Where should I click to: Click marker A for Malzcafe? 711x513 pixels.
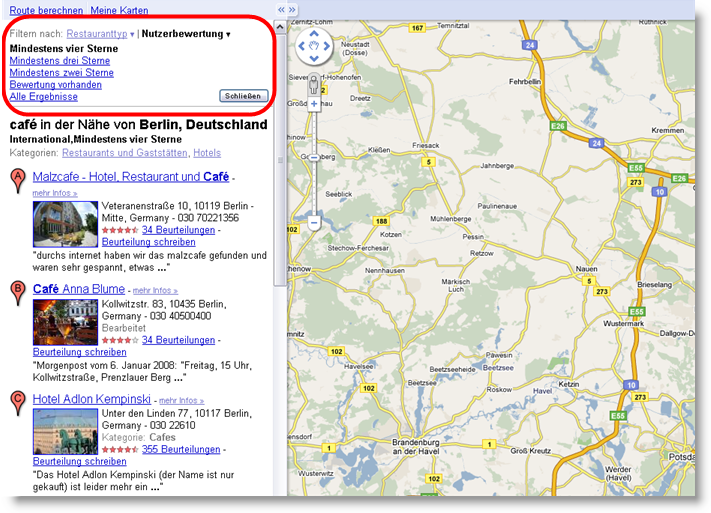[x=18, y=181]
